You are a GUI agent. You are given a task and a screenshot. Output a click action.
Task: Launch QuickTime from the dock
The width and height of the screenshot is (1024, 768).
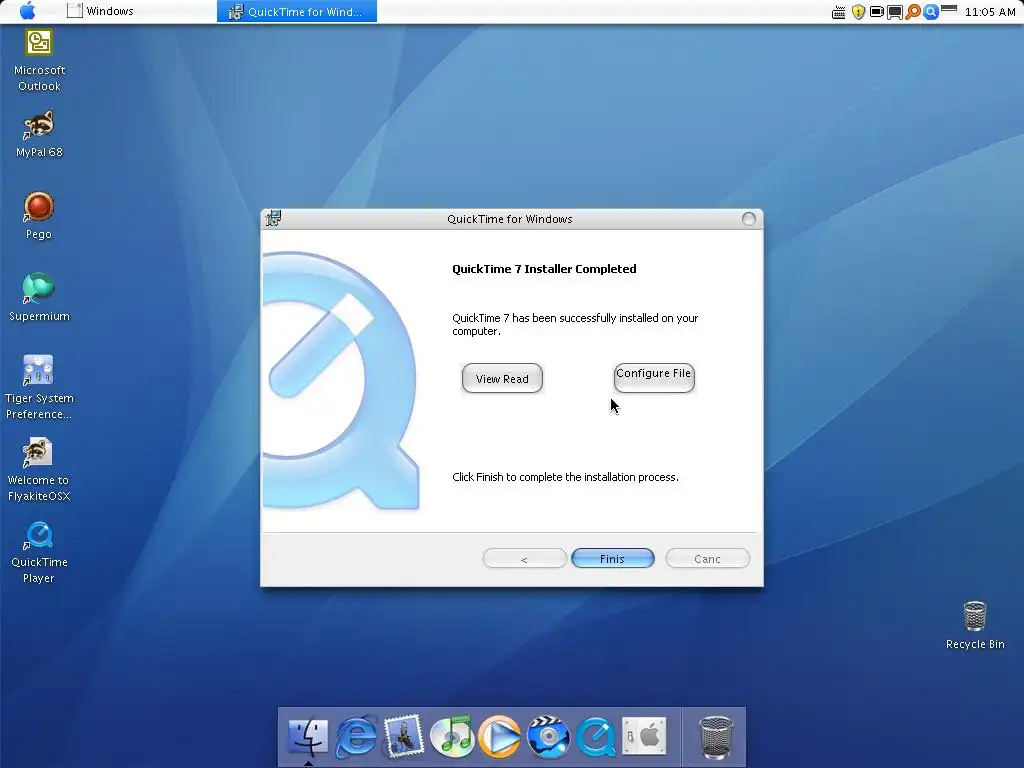[x=596, y=737]
